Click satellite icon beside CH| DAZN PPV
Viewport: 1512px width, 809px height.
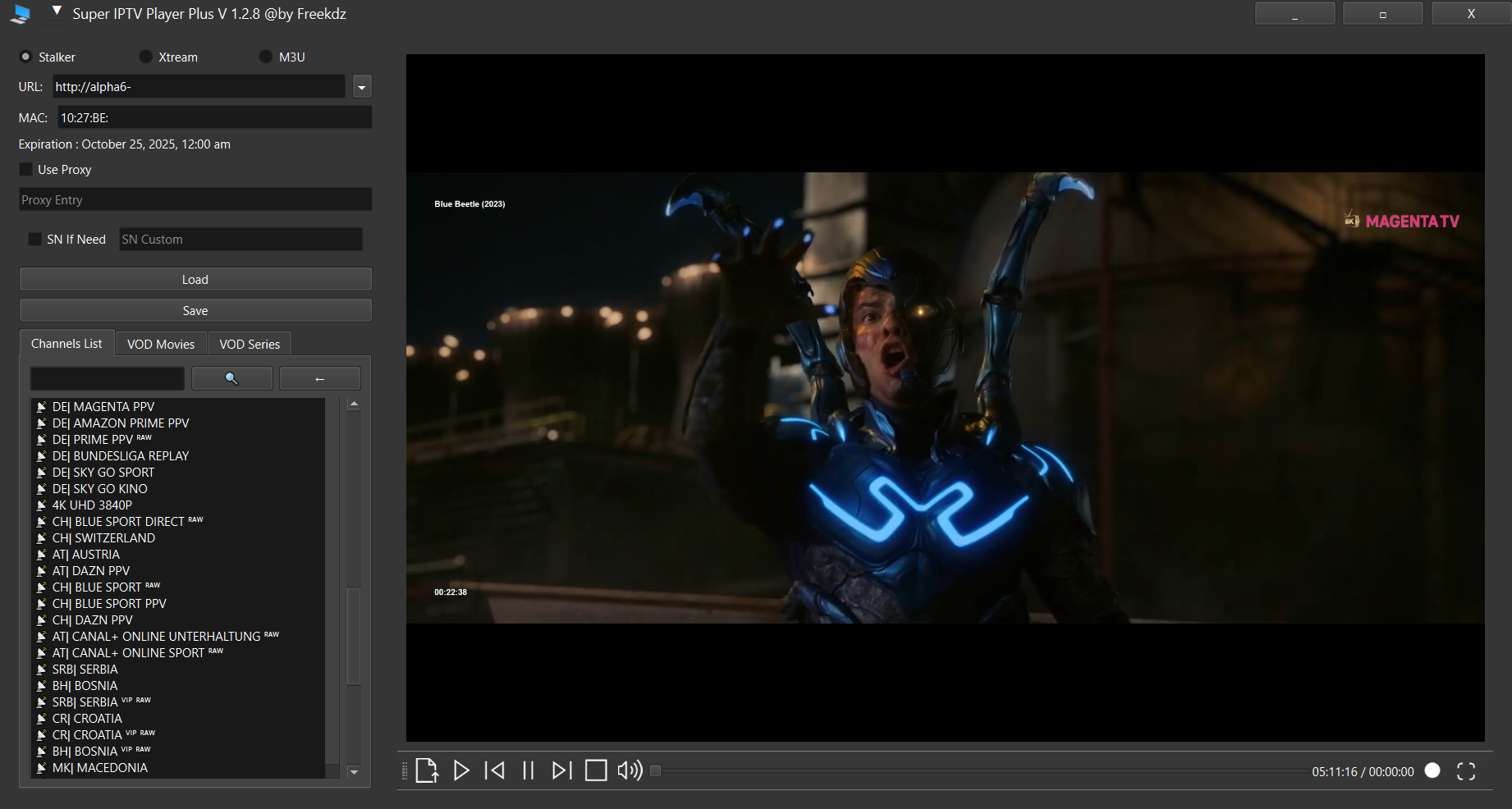[x=41, y=620]
